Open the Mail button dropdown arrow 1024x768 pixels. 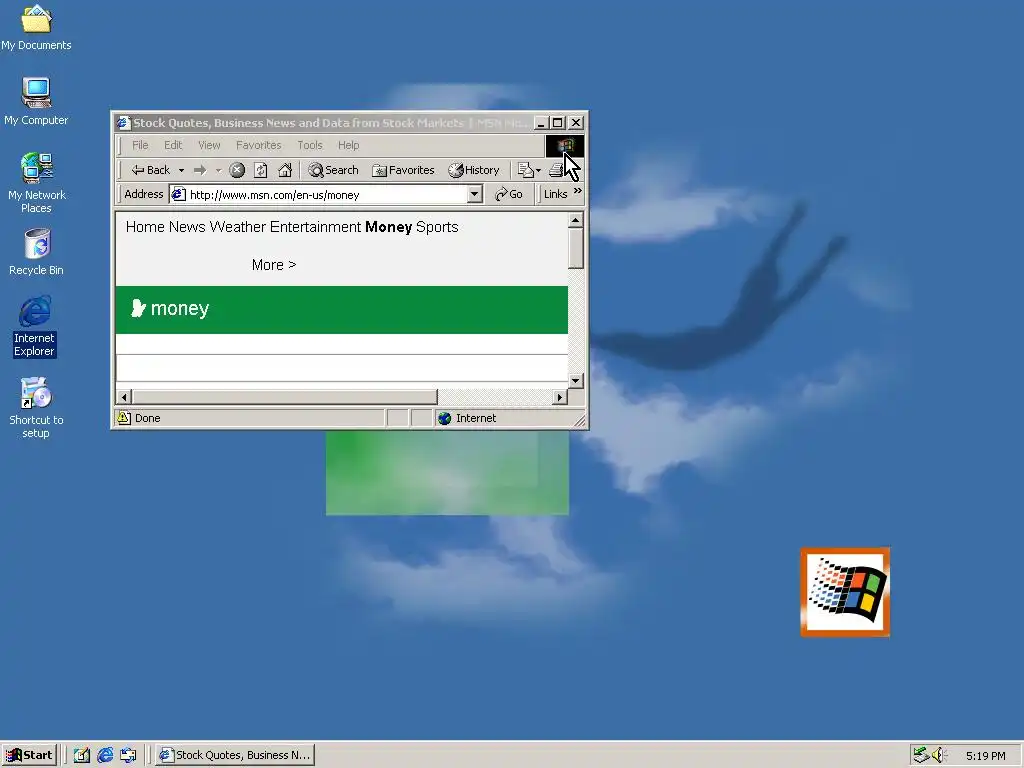[538, 170]
